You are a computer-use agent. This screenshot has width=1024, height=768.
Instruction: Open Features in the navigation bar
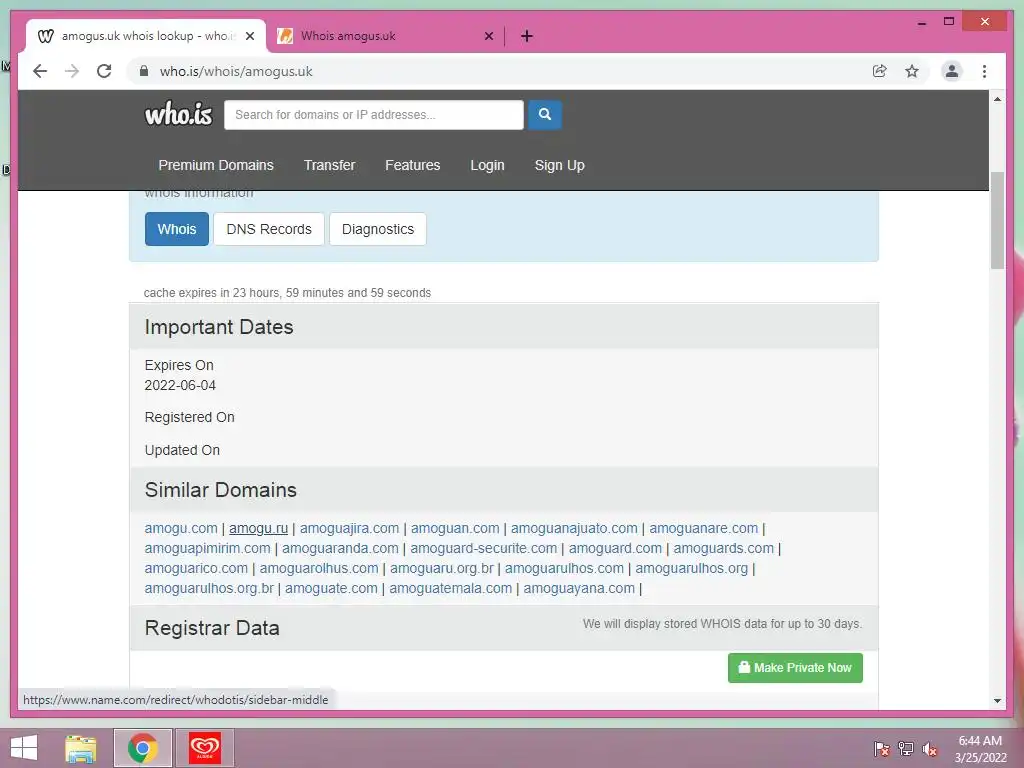(413, 165)
